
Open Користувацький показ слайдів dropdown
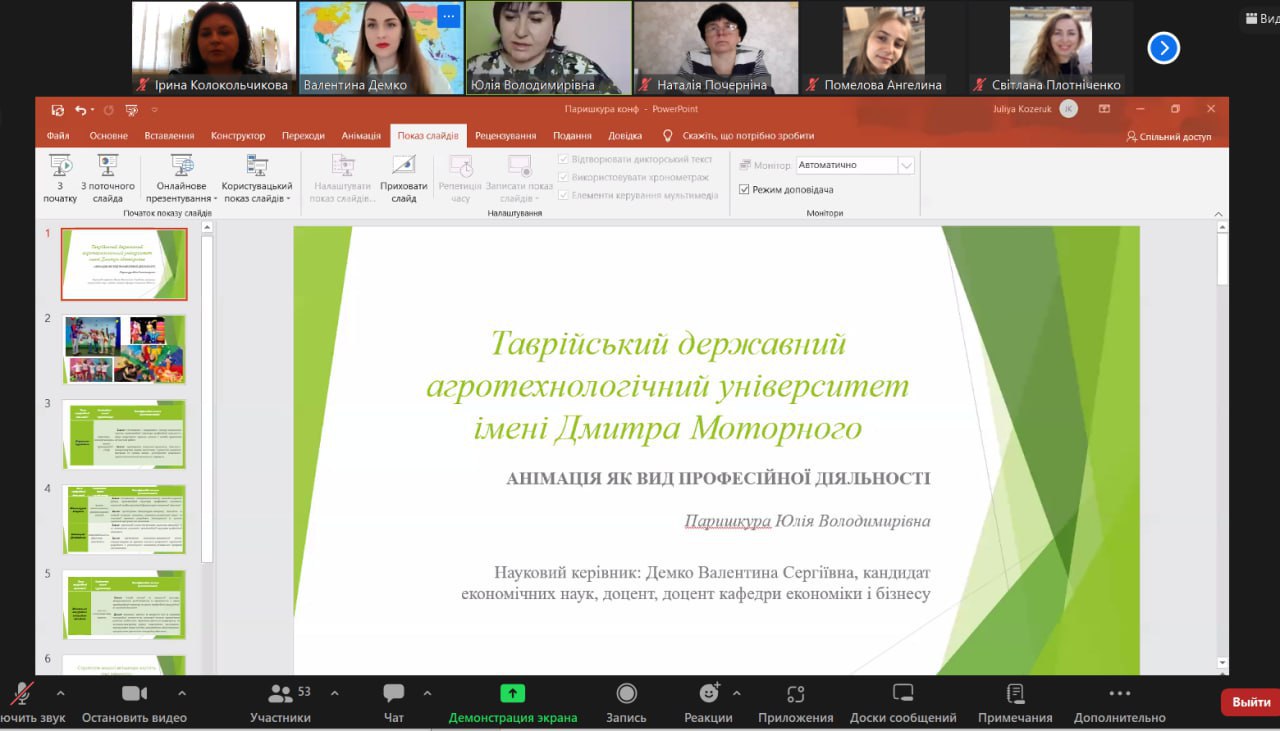pyautogui.click(x=257, y=178)
